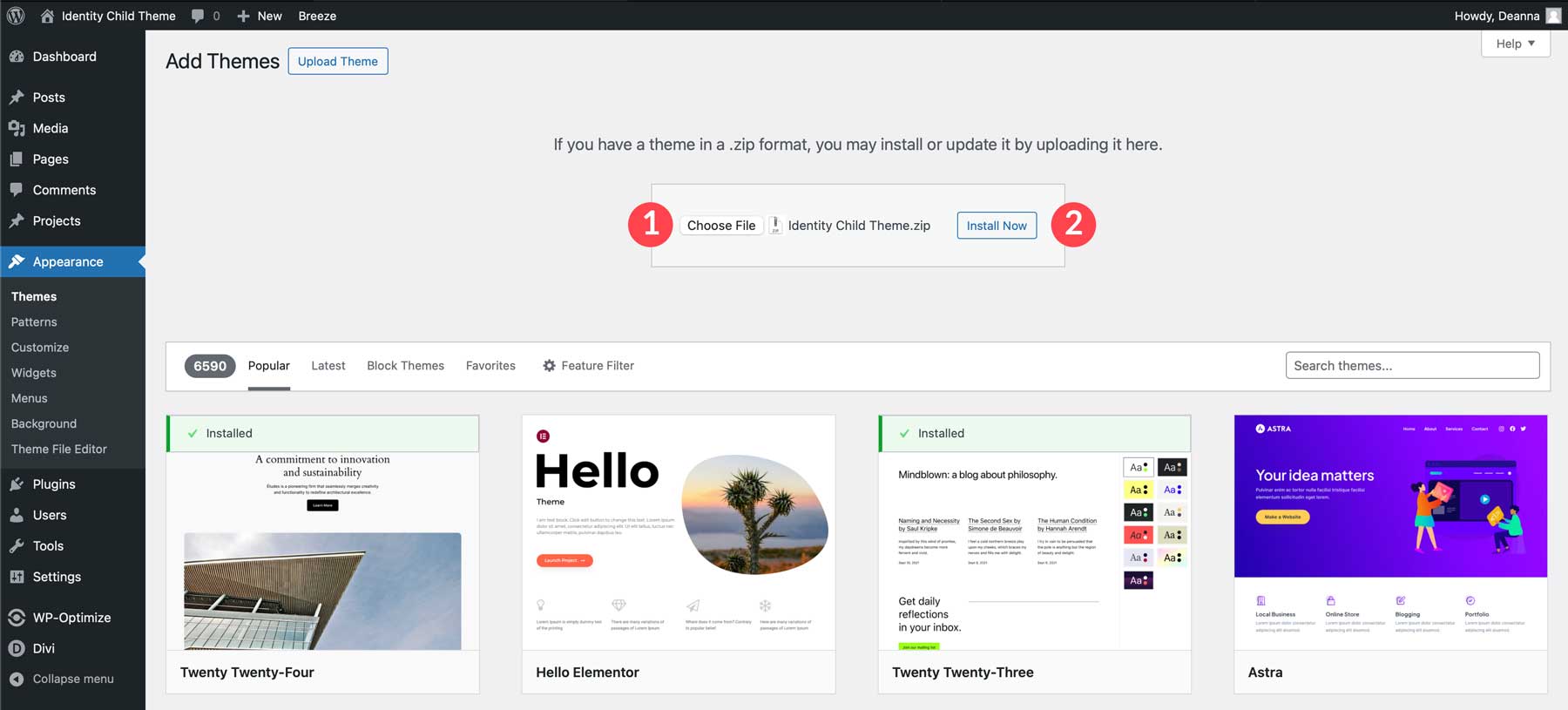
Task: Click the Appearance paintbrush icon
Action: tap(17, 261)
